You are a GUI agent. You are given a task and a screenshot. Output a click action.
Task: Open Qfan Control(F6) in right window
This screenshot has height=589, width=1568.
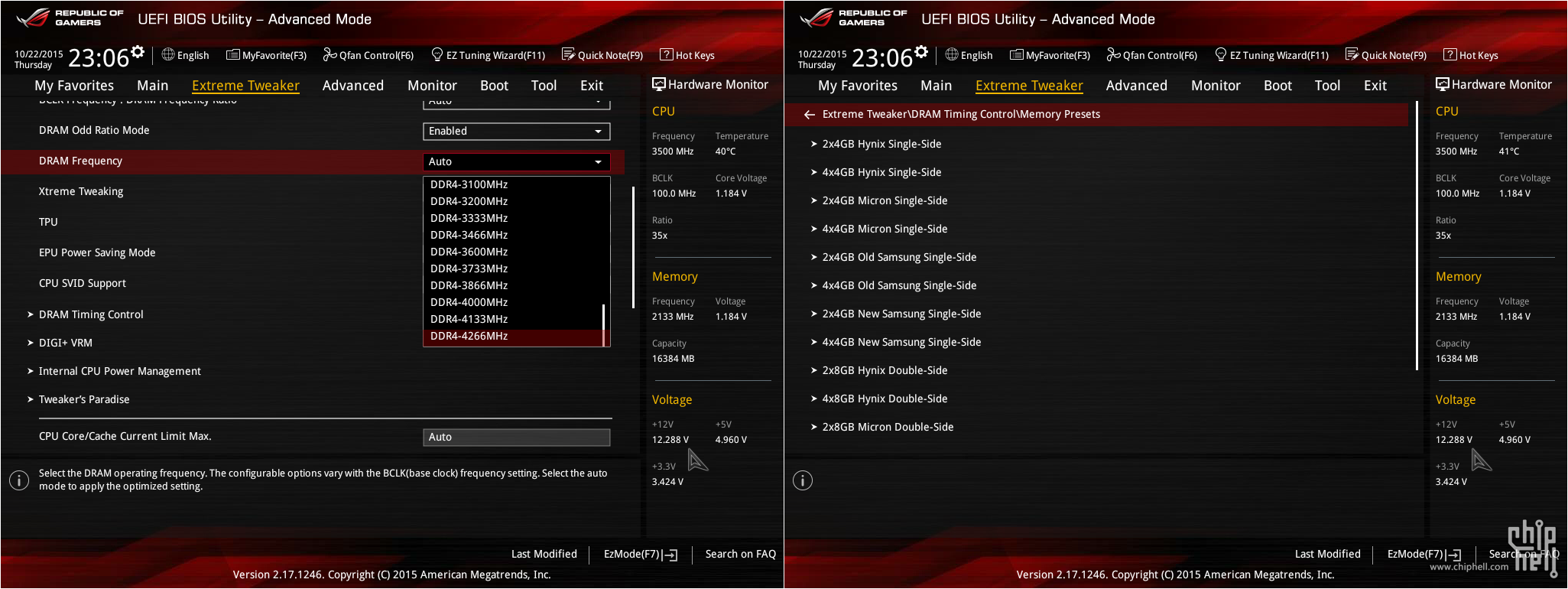(x=1152, y=55)
